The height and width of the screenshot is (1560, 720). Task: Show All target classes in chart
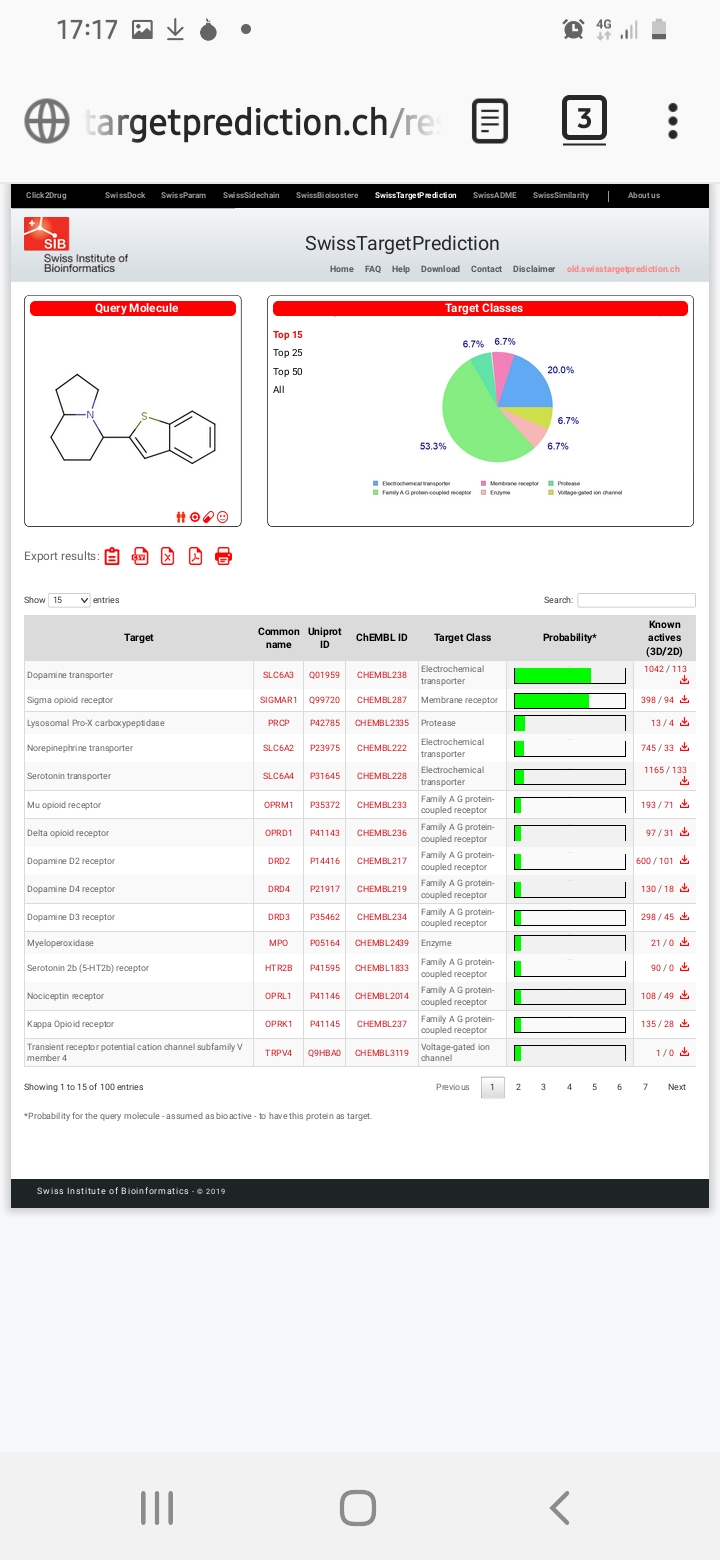tap(279, 390)
